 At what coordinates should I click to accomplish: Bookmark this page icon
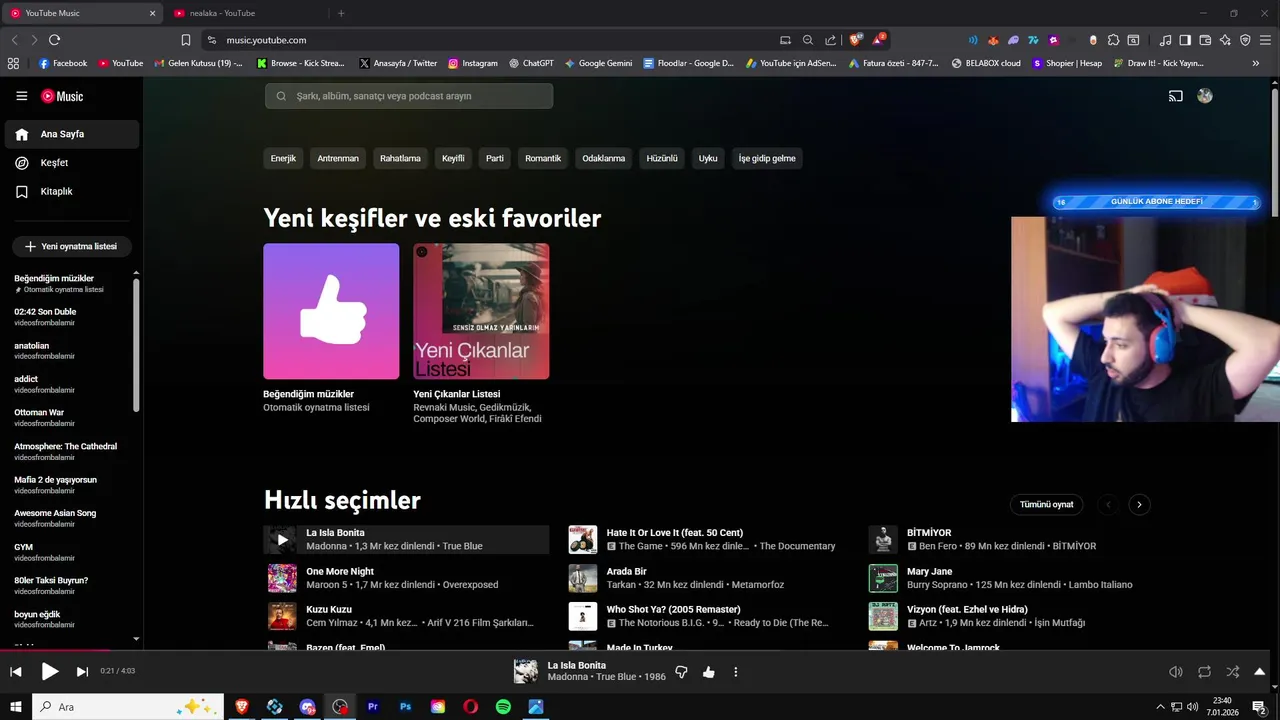(186, 40)
